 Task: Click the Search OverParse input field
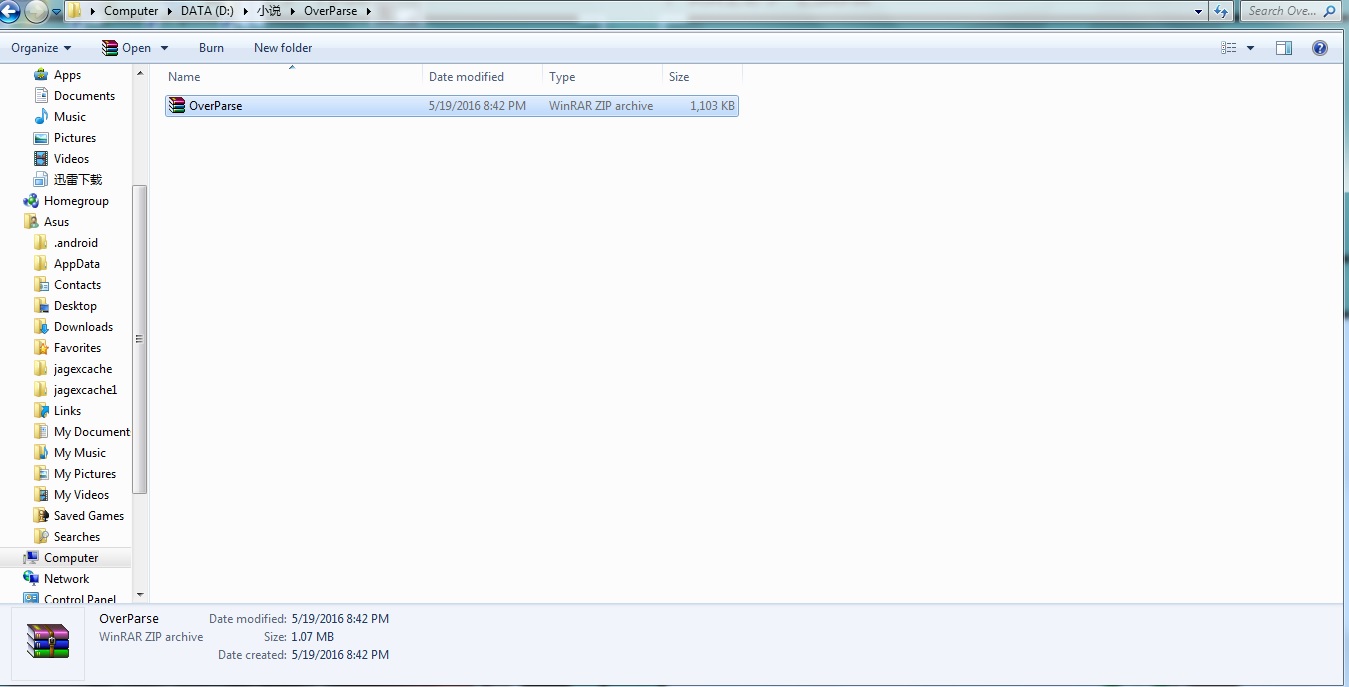click(1283, 12)
